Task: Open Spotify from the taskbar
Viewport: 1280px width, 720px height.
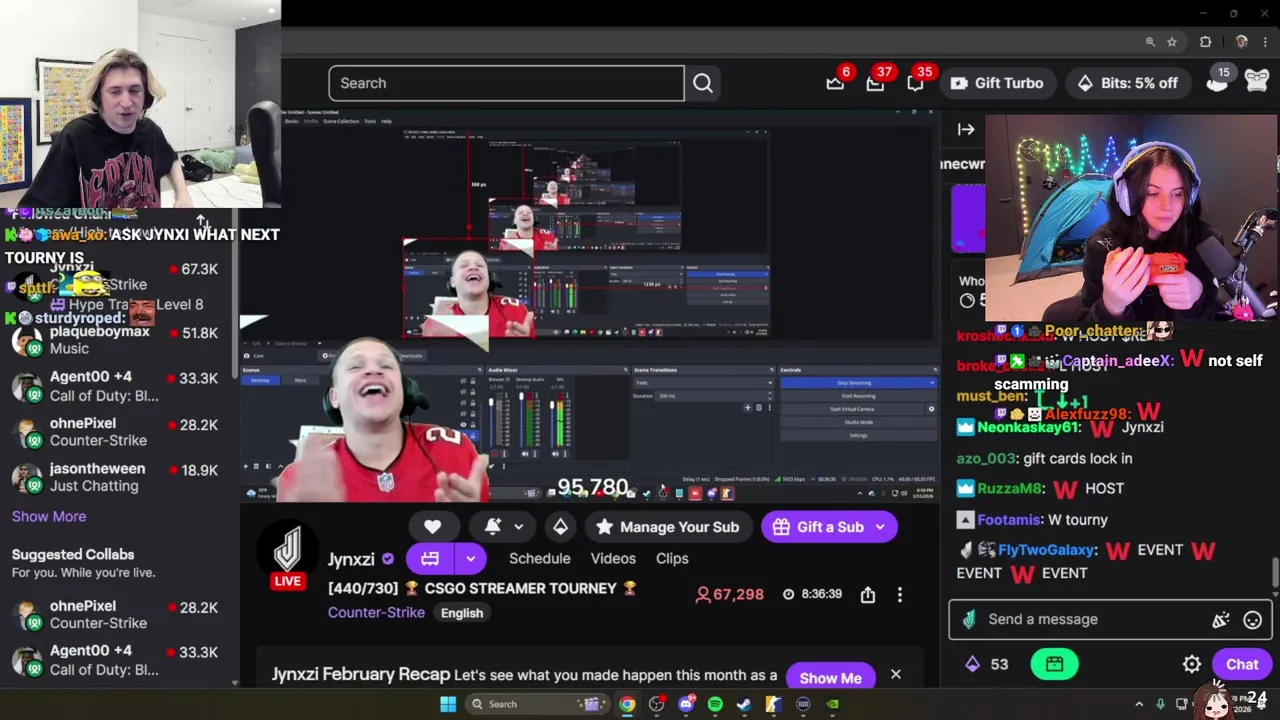Action: tap(715, 704)
